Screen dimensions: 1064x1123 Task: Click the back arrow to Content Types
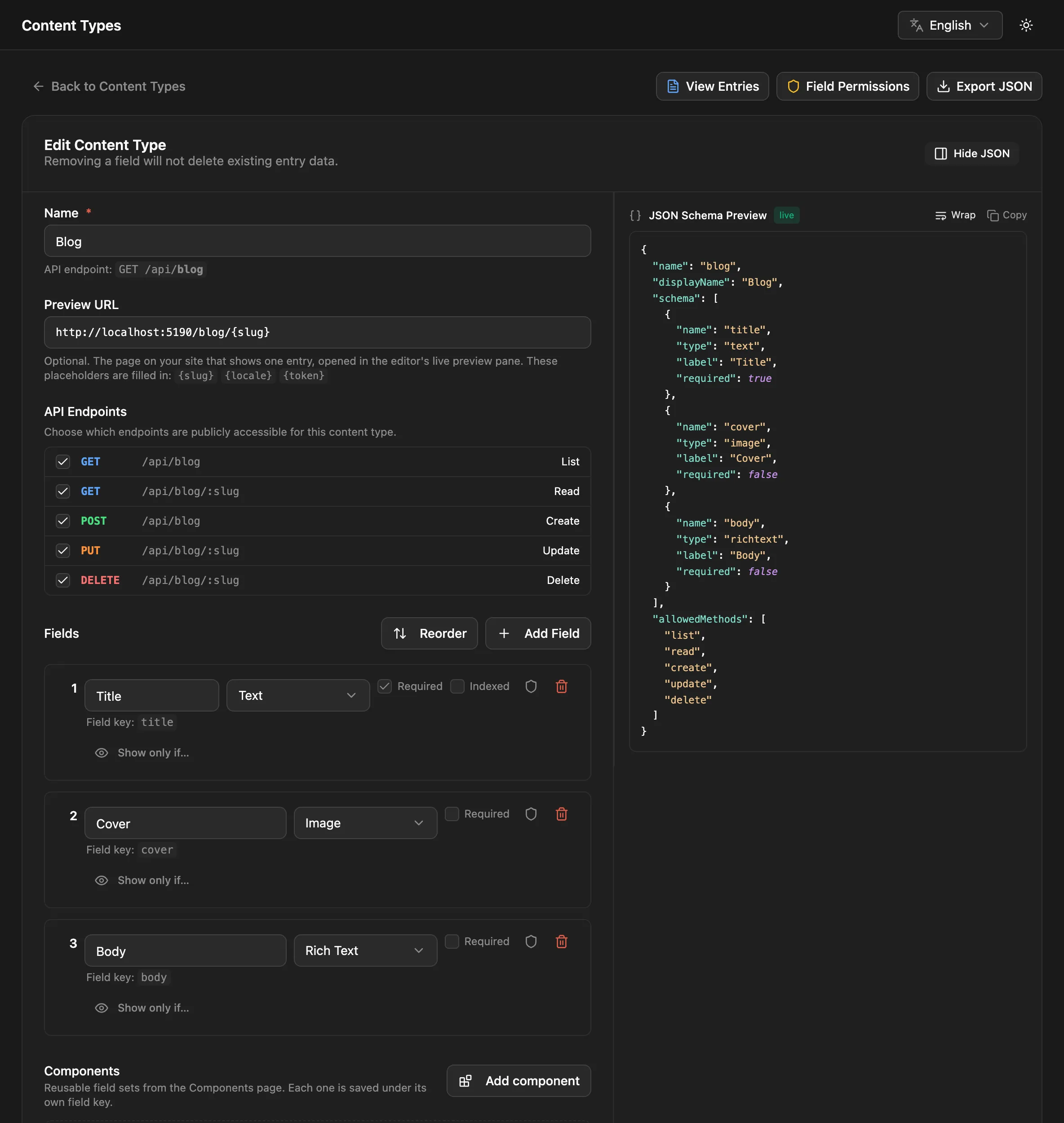pos(39,86)
